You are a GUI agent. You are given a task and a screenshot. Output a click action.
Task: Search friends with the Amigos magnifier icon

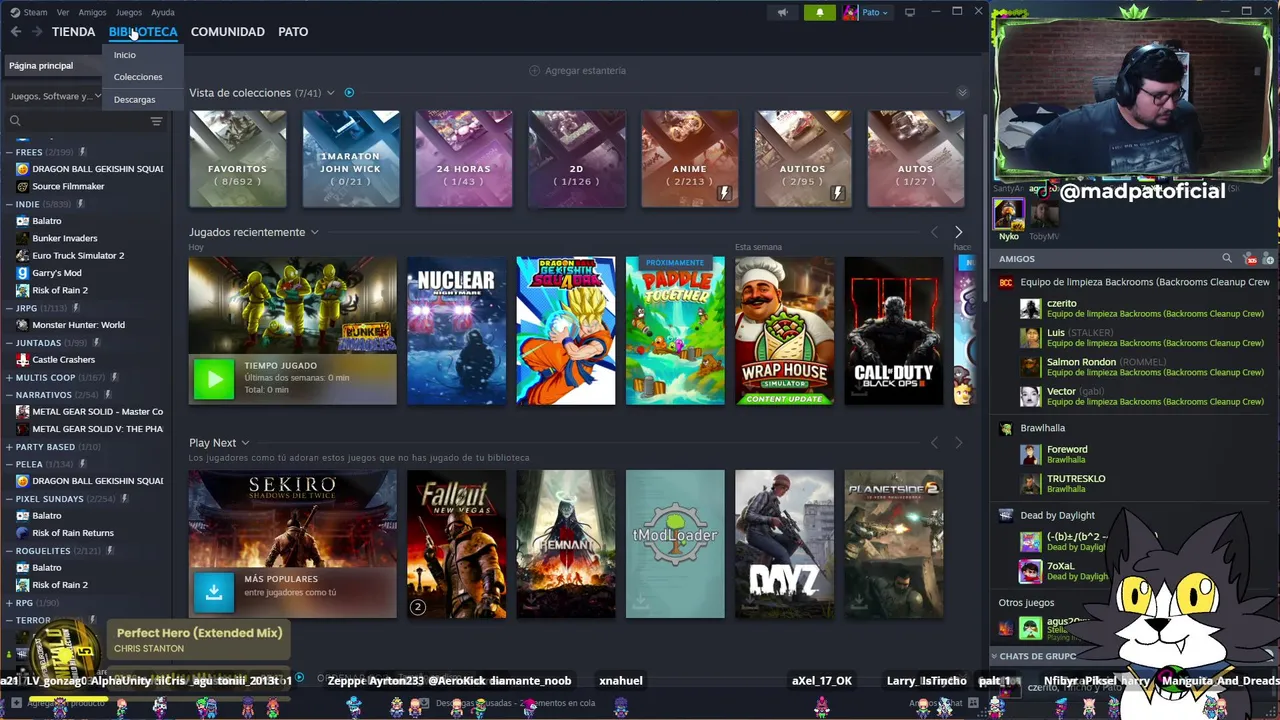click(1227, 259)
